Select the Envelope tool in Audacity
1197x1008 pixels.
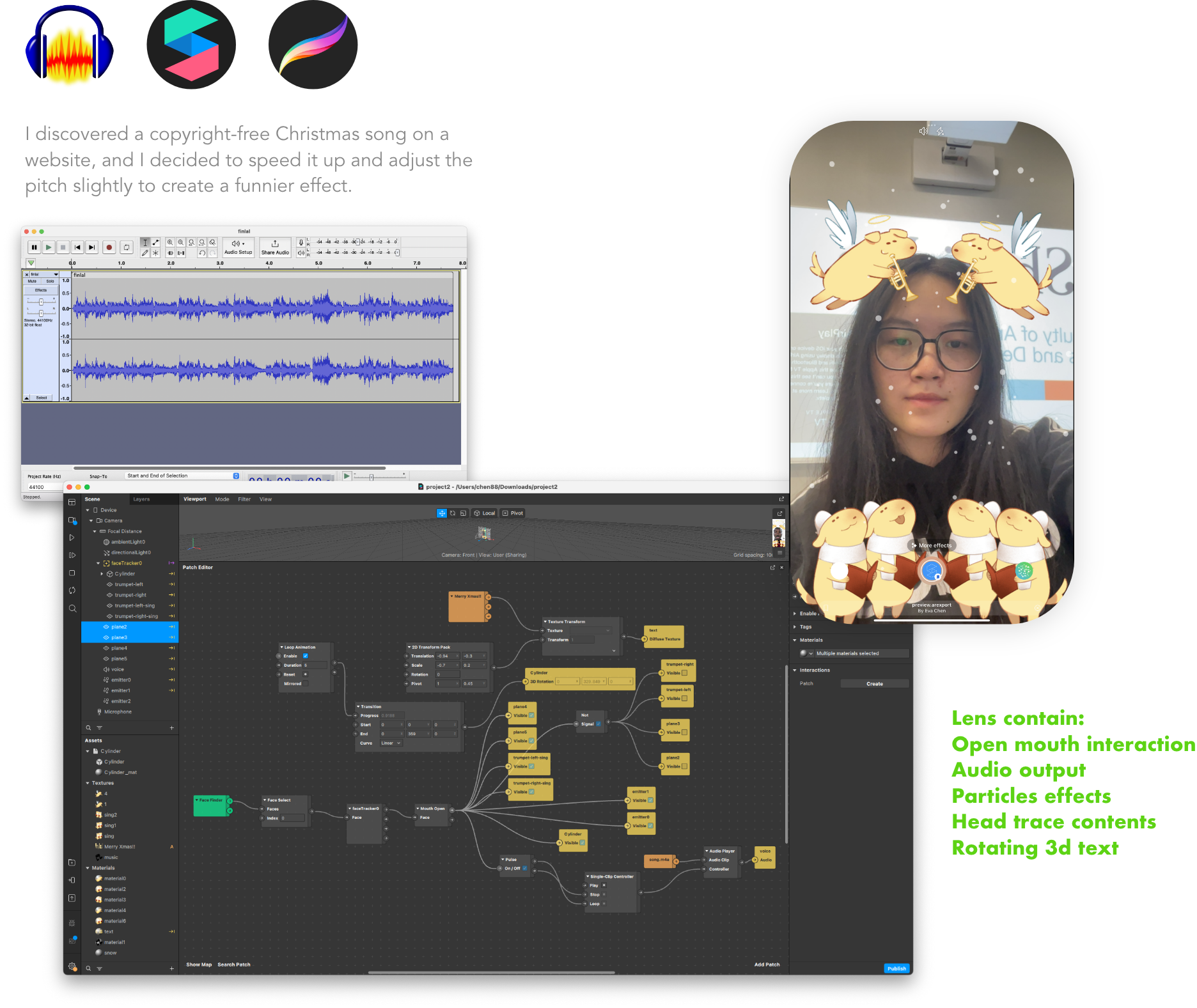[x=155, y=243]
